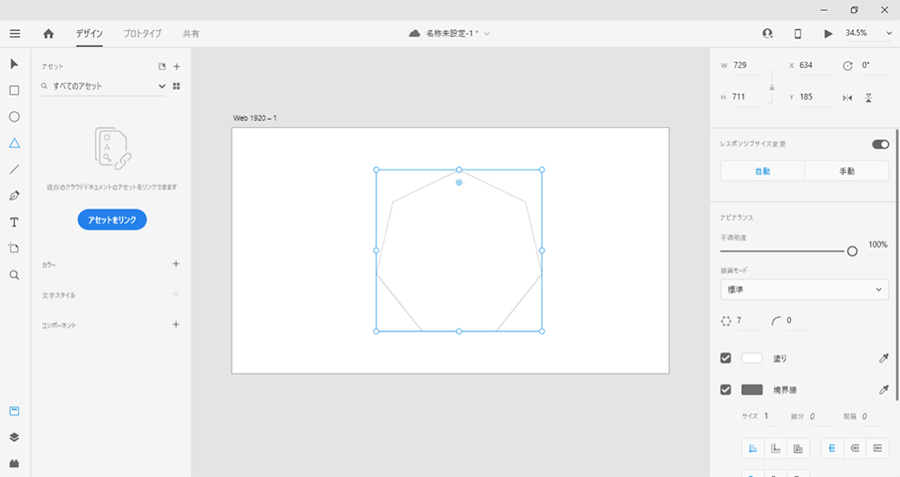The image size is (900, 477).
Task: Edit the border size field 1
Action: click(x=771, y=416)
